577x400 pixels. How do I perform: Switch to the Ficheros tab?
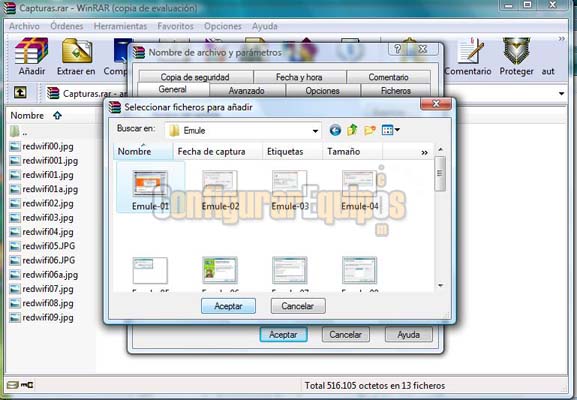tap(396, 91)
